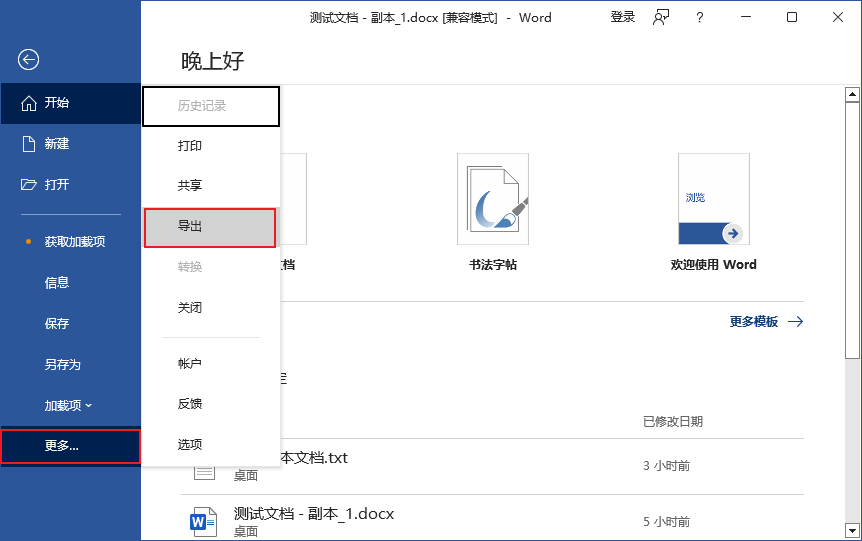
Task: Click the 登录 sign-in button
Action: pos(623,18)
